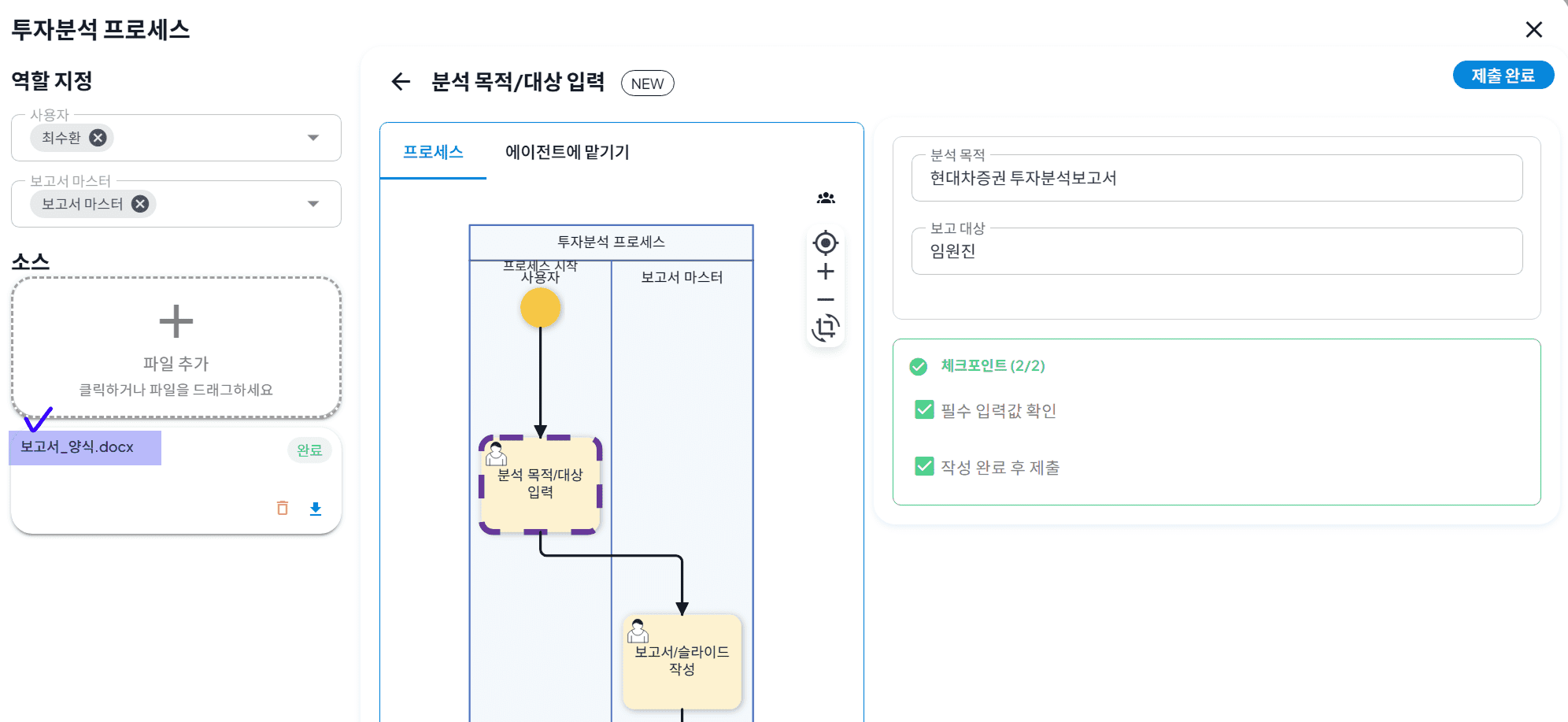Uncheck 필수 입력값 확인 checkbox
Image resolution: width=1568 pixels, height=722 pixels.
(924, 409)
